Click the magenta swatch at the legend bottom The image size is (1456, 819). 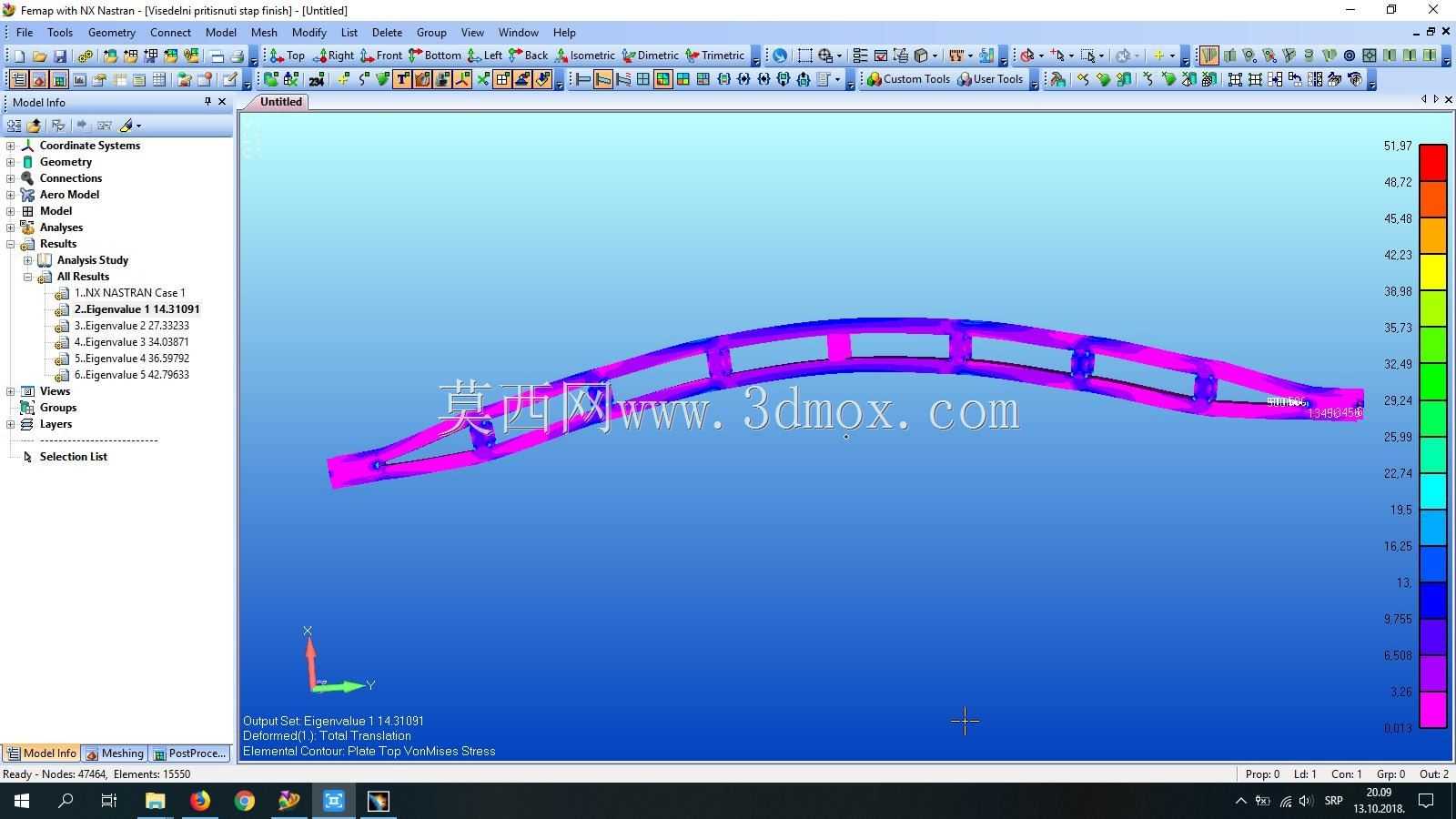(x=1433, y=710)
